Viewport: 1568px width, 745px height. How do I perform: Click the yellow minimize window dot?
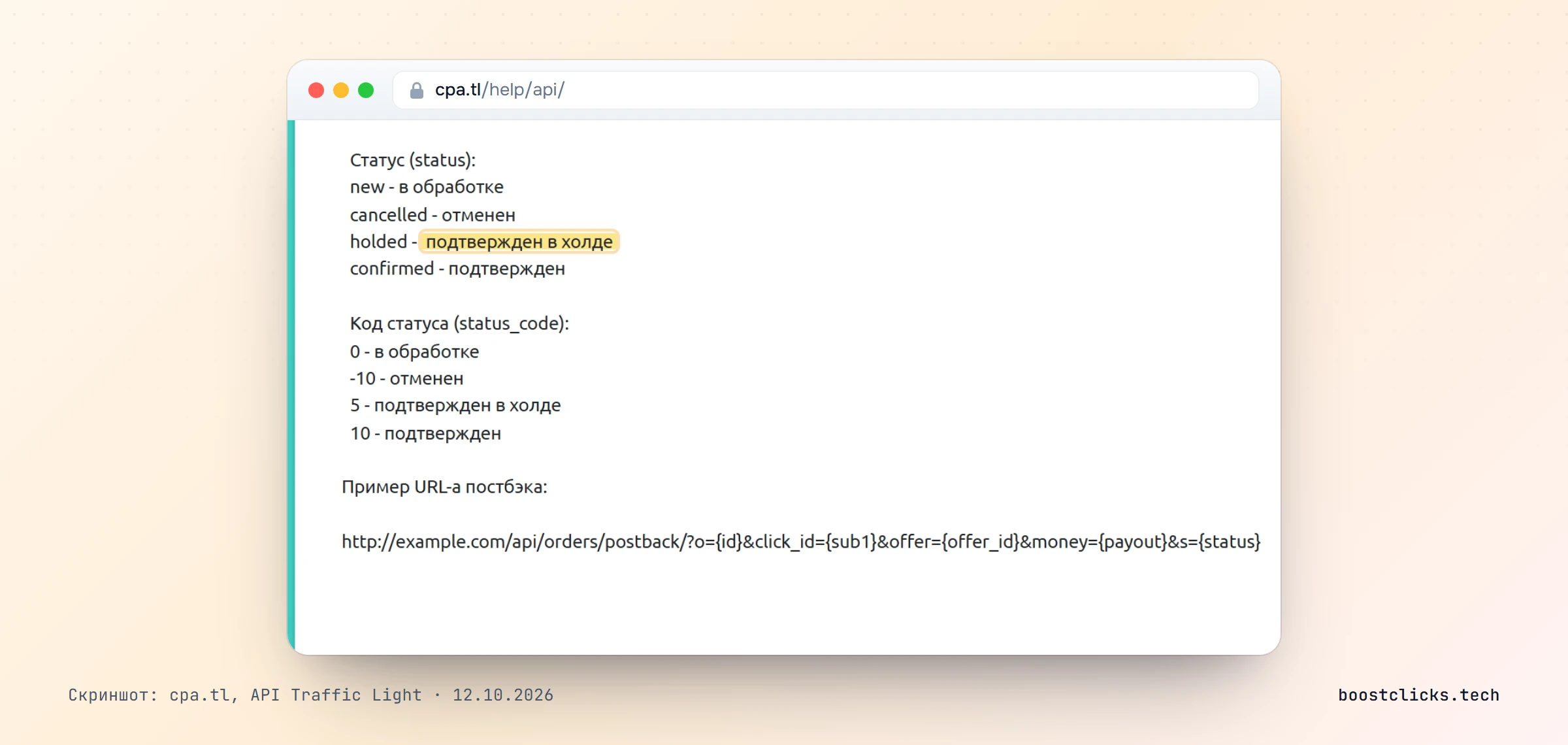click(x=341, y=90)
